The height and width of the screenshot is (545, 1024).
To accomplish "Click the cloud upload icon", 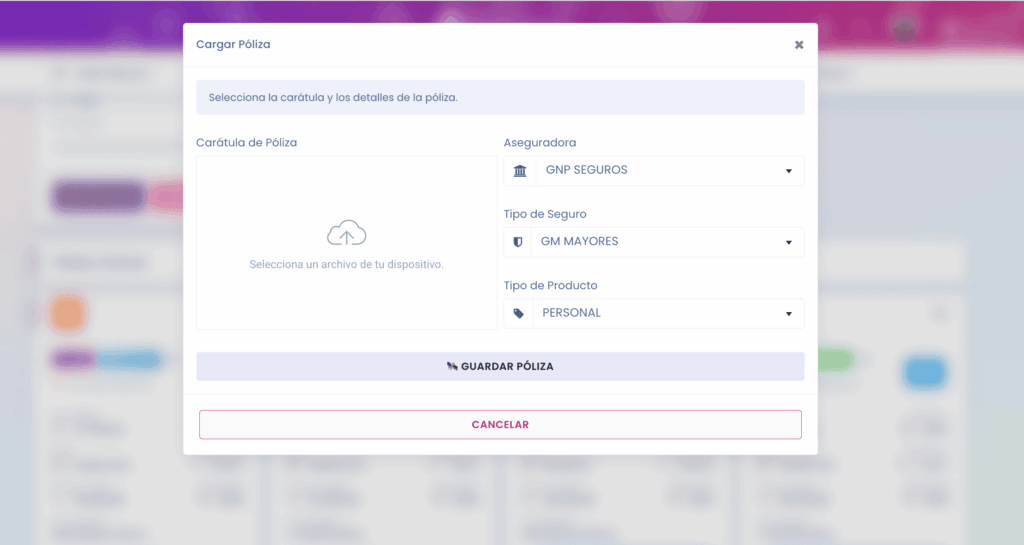I will point(346,233).
